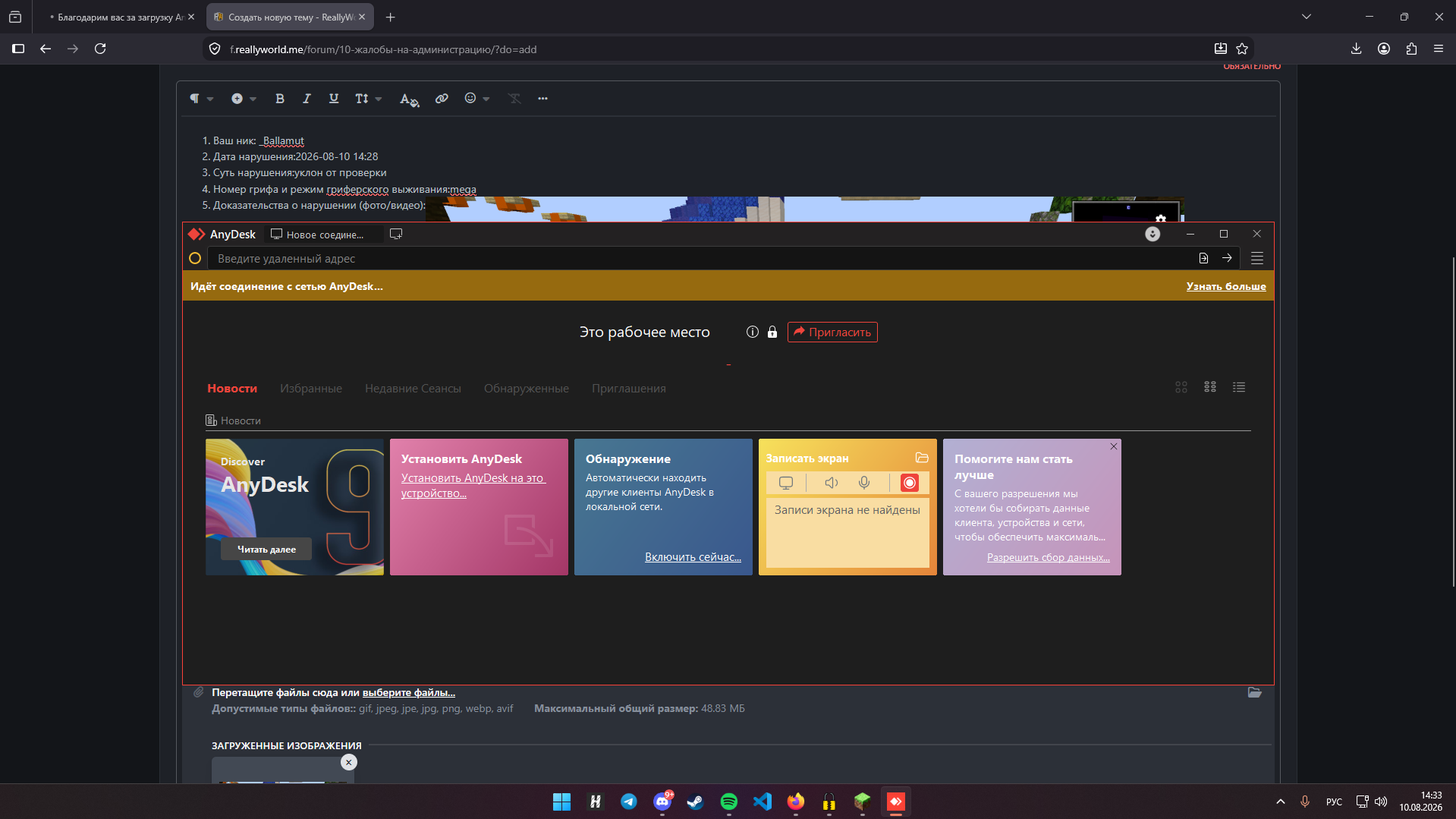1456x819 pixels.
Task: Open AnyDesk hamburger main menu
Action: tap(1257, 258)
